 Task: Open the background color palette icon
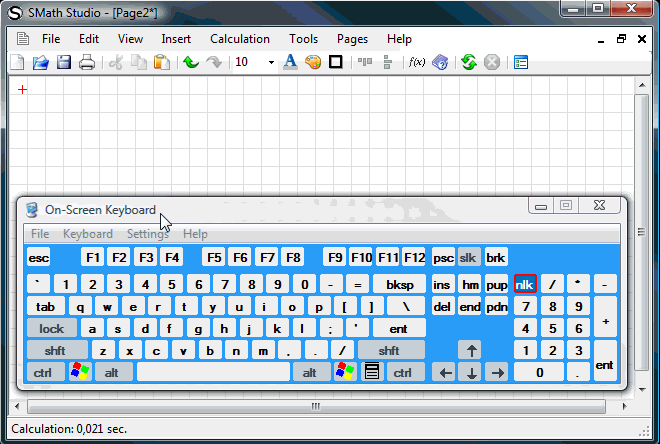point(313,62)
